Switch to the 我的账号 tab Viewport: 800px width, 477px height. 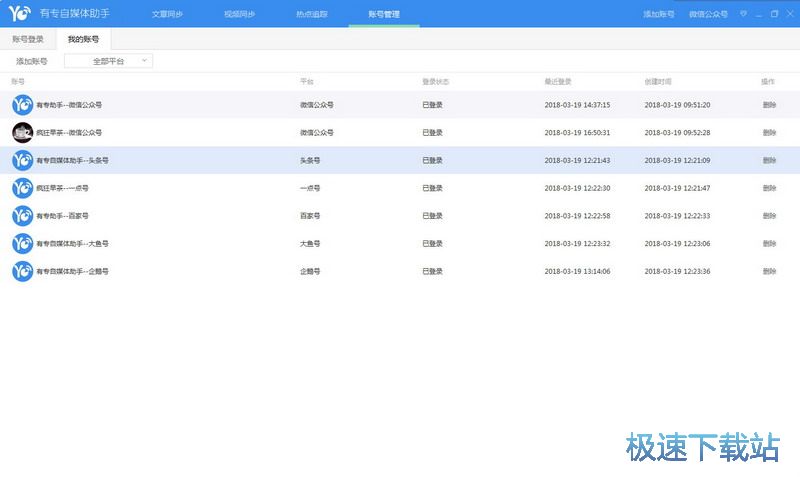[83, 39]
